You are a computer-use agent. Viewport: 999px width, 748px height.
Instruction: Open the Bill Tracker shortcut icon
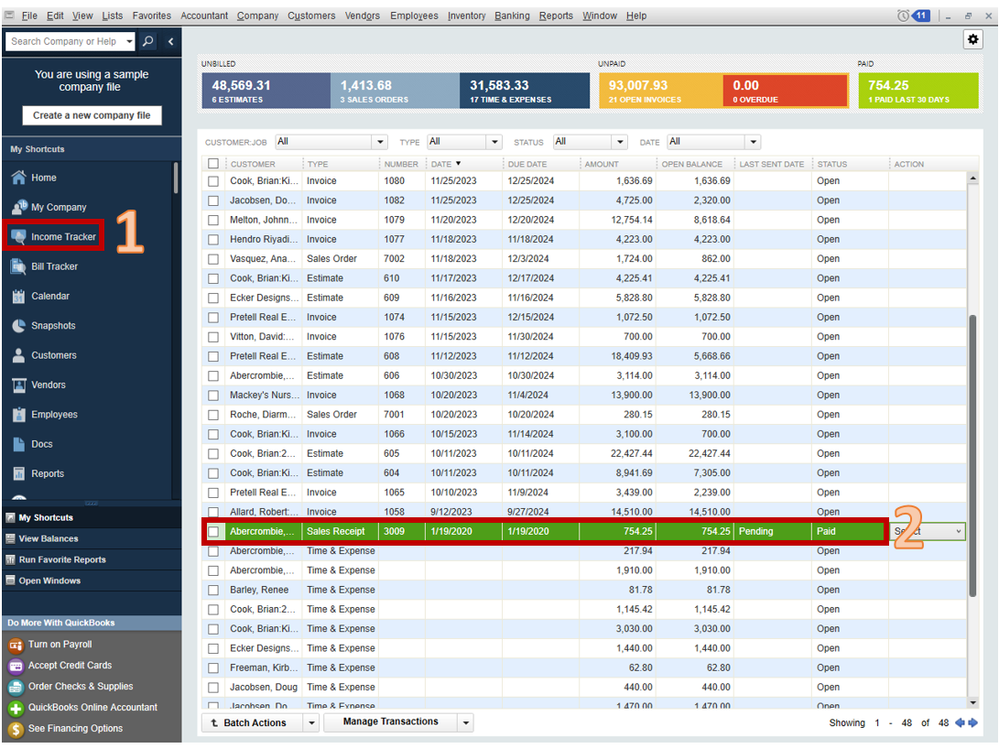click(19, 266)
